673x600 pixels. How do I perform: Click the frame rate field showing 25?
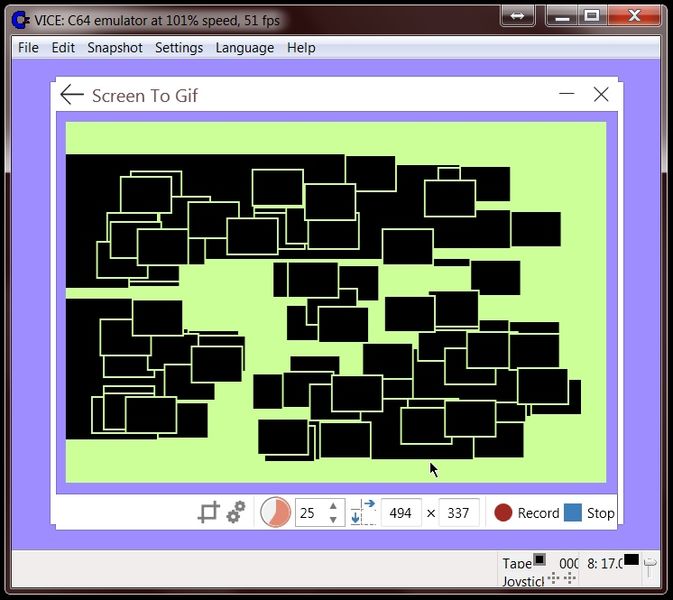pyautogui.click(x=310, y=513)
